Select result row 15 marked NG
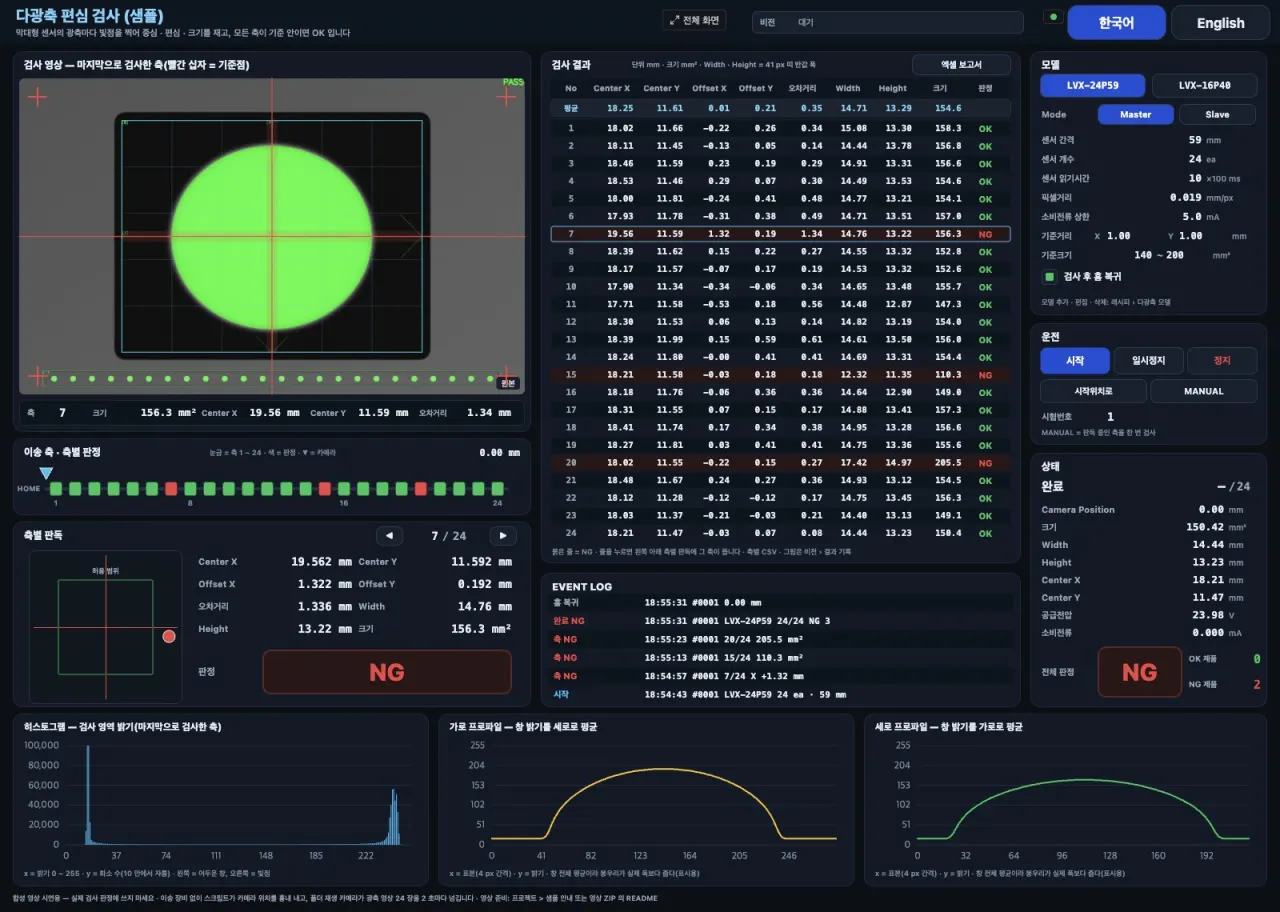This screenshot has height=912, width=1280. [780, 375]
